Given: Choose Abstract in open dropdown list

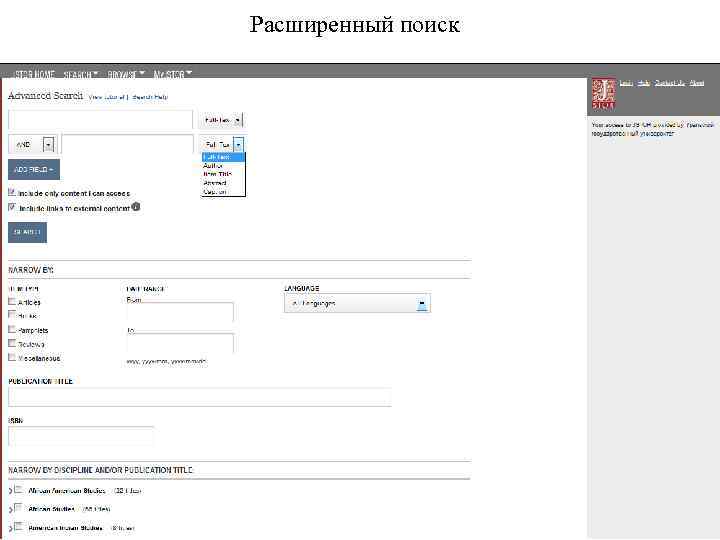Looking at the screenshot, I should pos(224,183).
